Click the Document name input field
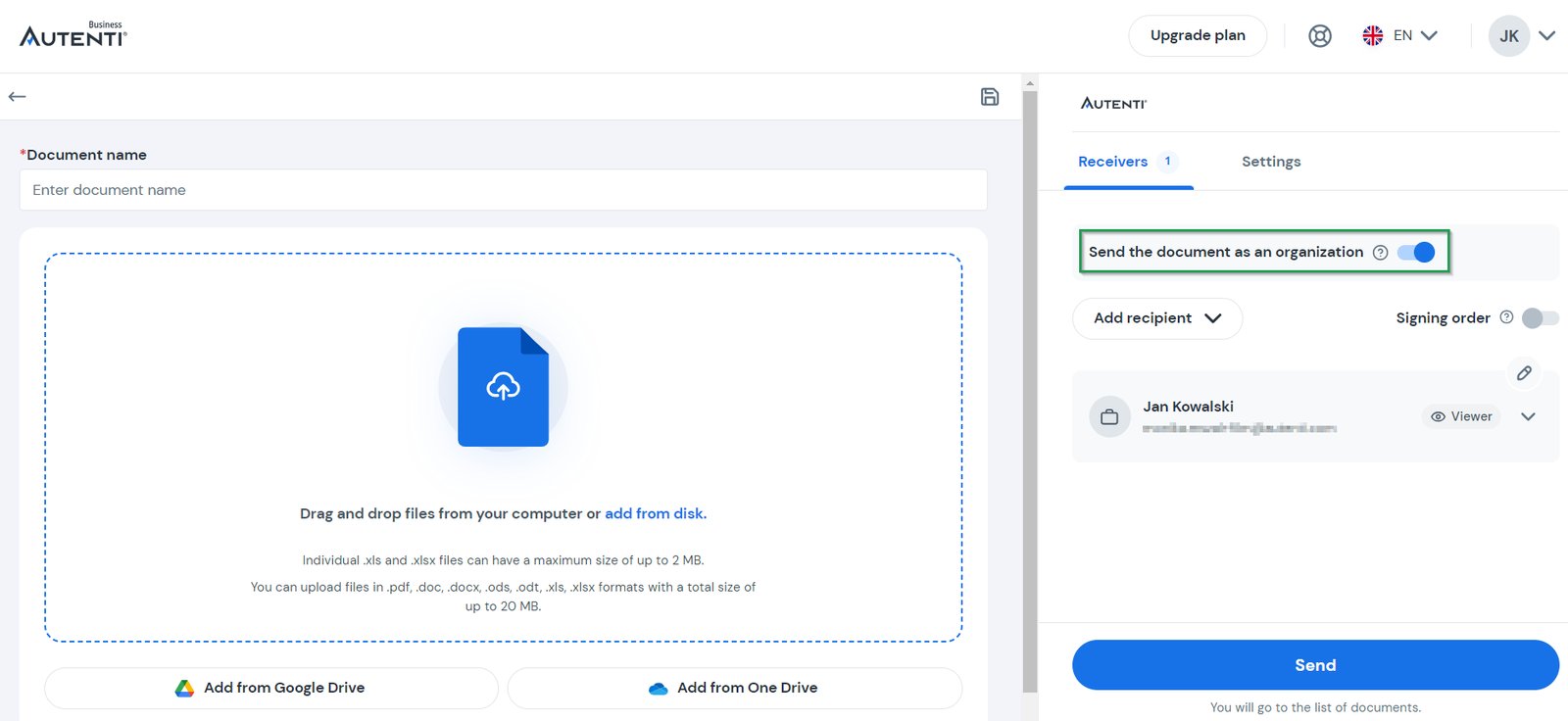 pos(504,190)
